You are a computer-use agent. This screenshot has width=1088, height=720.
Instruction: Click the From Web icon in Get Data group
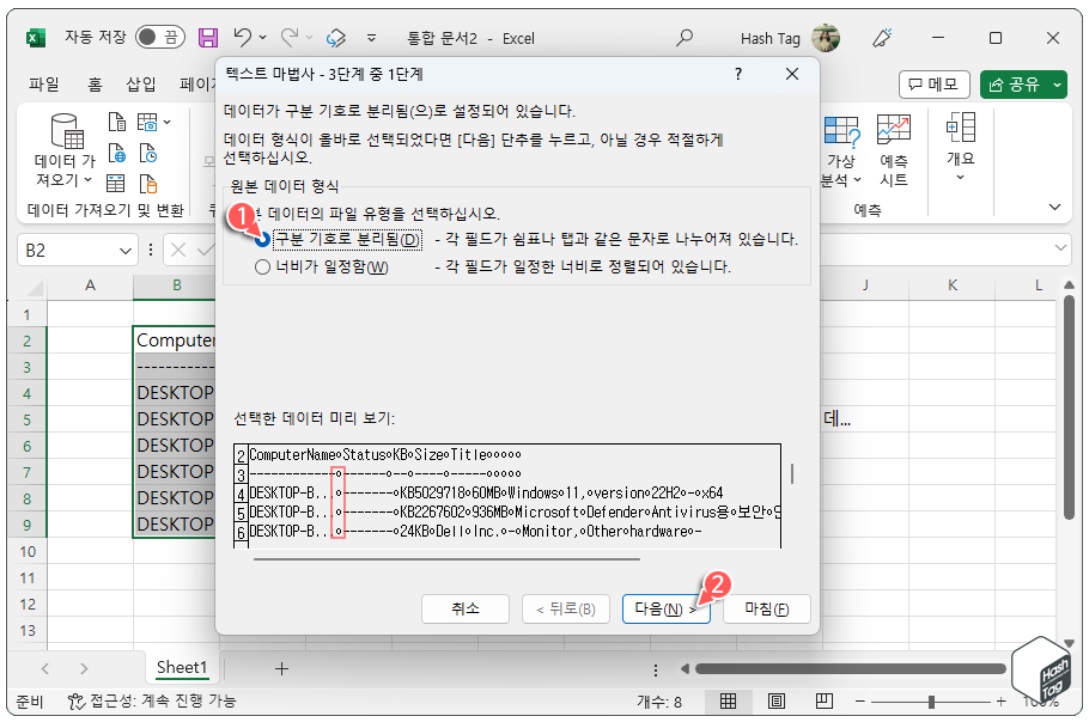[x=117, y=153]
